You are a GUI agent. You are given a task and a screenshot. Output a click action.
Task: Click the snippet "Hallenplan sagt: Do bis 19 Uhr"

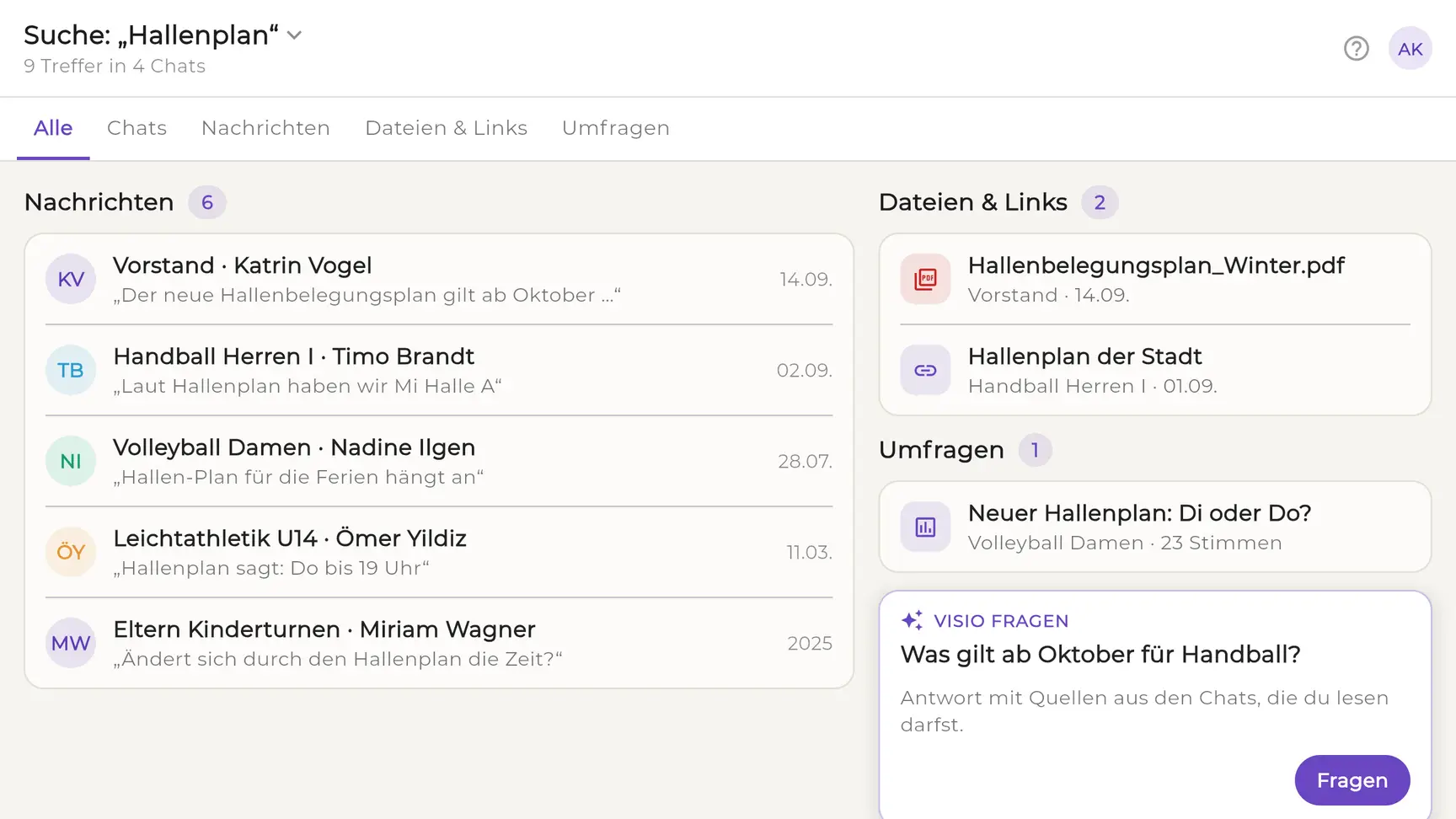[x=271, y=568]
